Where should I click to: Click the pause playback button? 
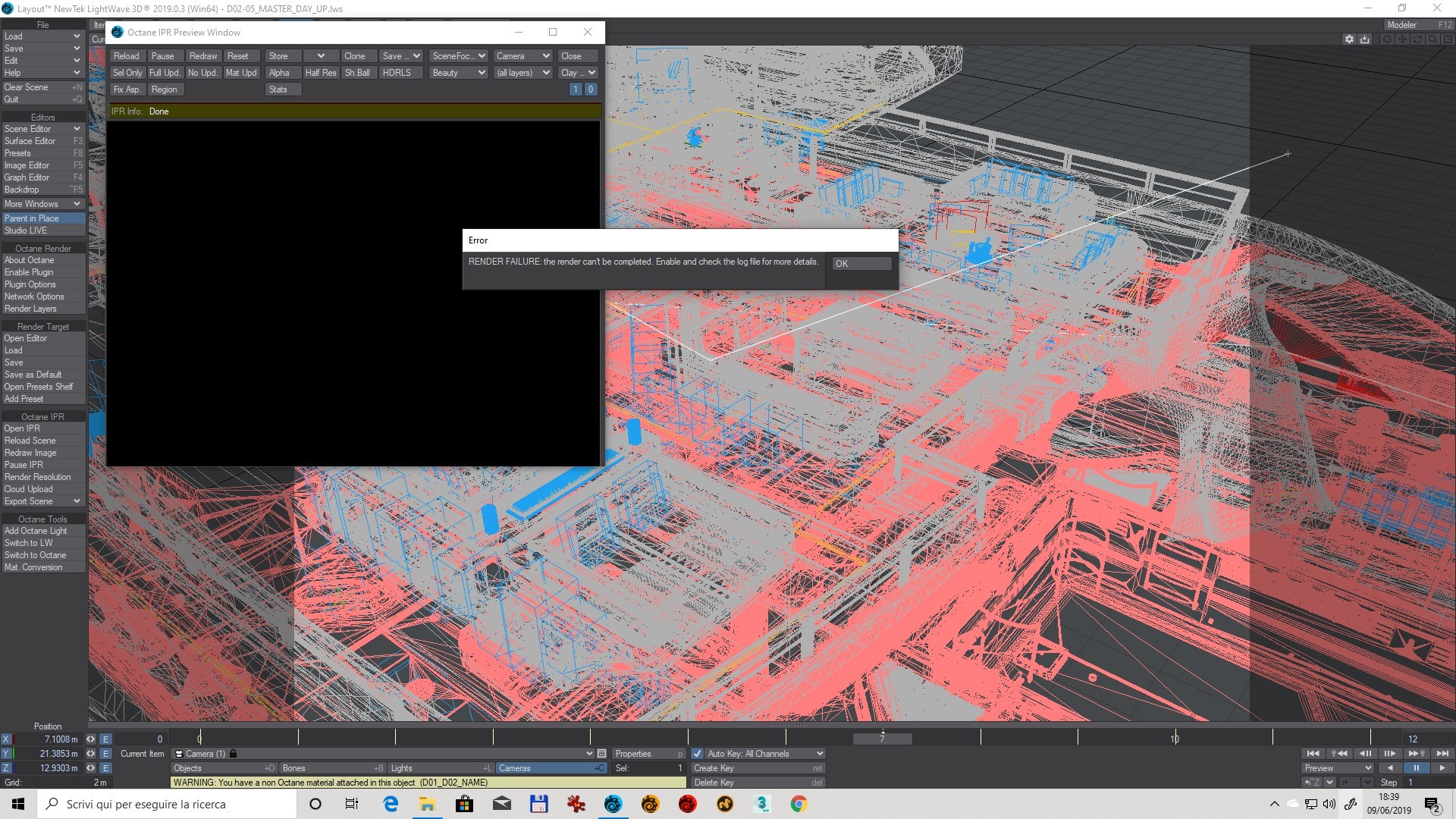click(x=1416, y=768)
